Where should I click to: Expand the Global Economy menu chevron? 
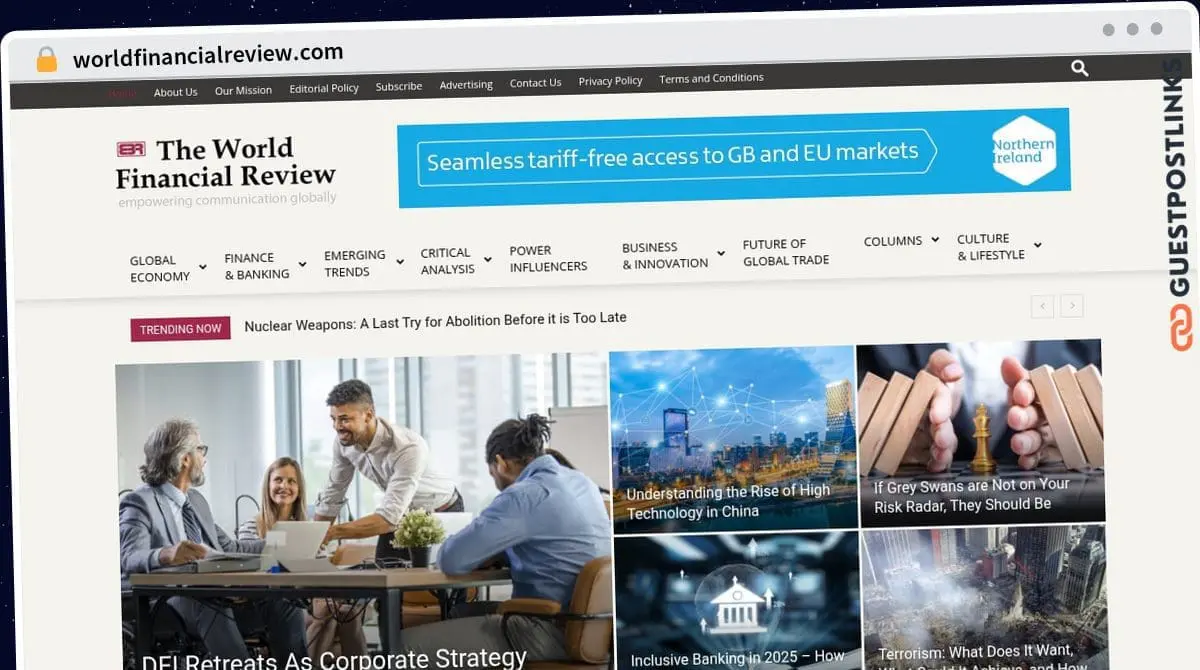(x=203, y=268)
